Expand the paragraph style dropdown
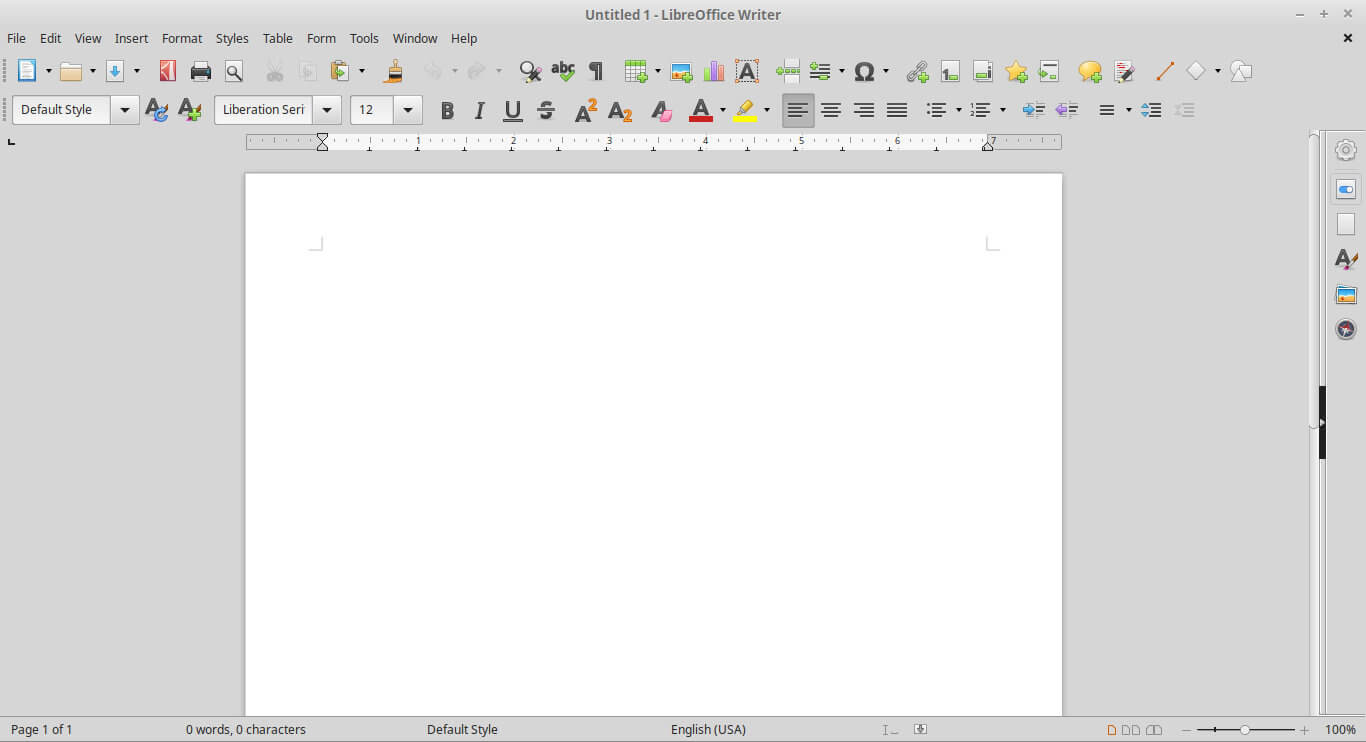 pyautogui.click(x=125, y=110)
